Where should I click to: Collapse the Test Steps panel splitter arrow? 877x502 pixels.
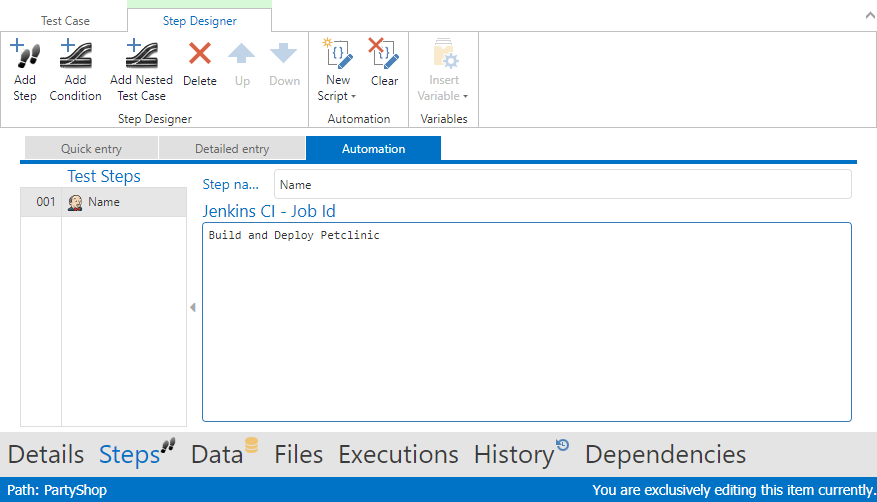tap(192, 307)
